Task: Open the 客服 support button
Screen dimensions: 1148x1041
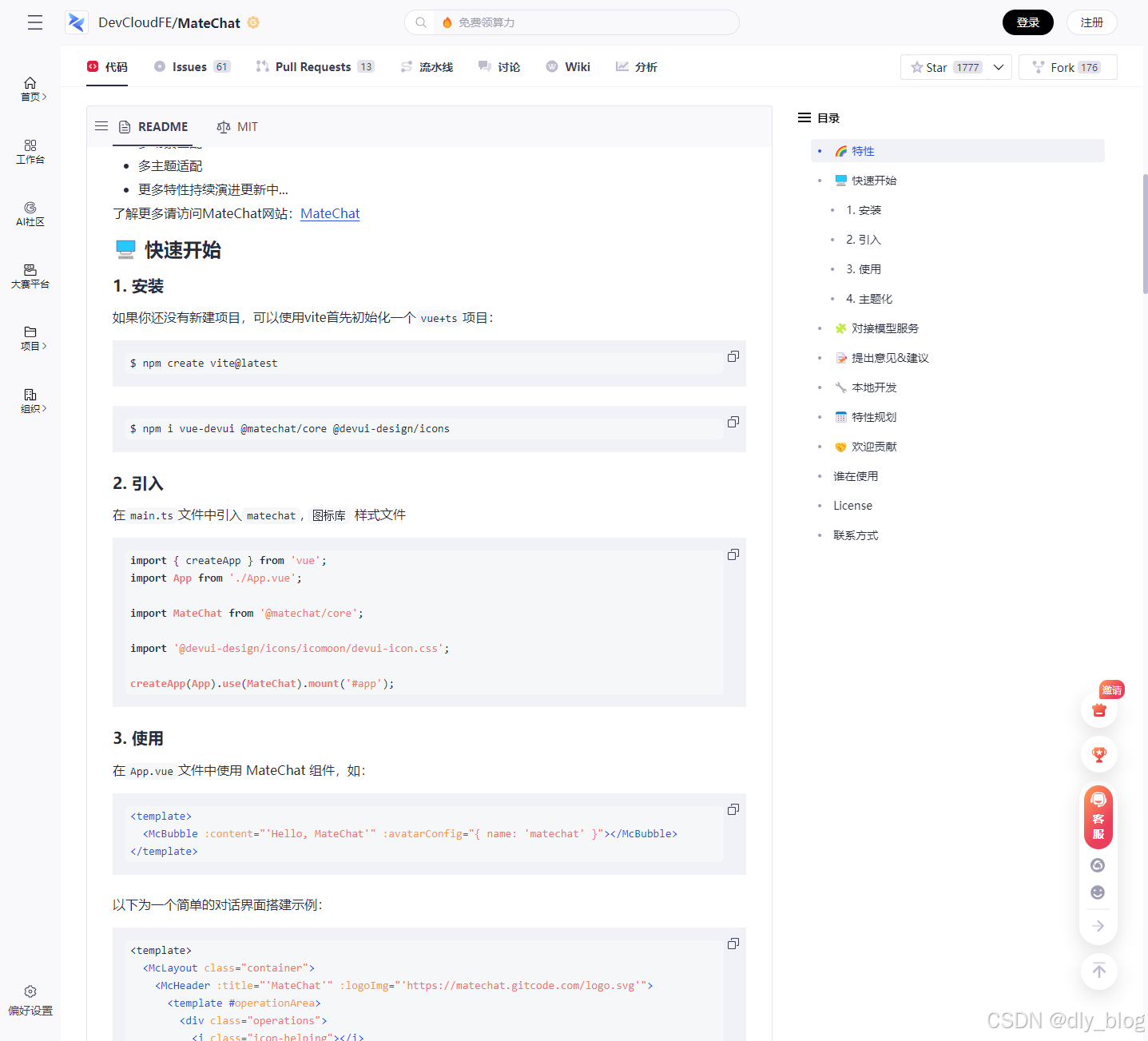Action: 1098,817
